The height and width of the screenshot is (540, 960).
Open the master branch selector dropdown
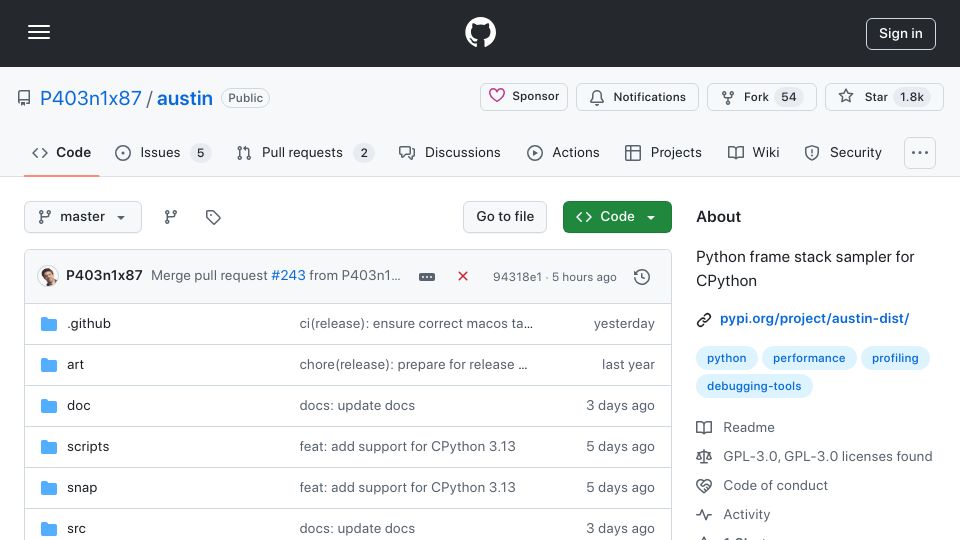click(x=83, y=217)
